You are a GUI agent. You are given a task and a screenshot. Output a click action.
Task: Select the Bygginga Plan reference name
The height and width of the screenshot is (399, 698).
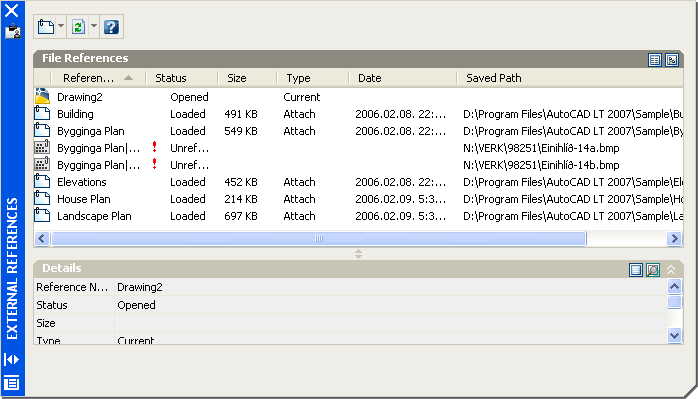(91, 131)
